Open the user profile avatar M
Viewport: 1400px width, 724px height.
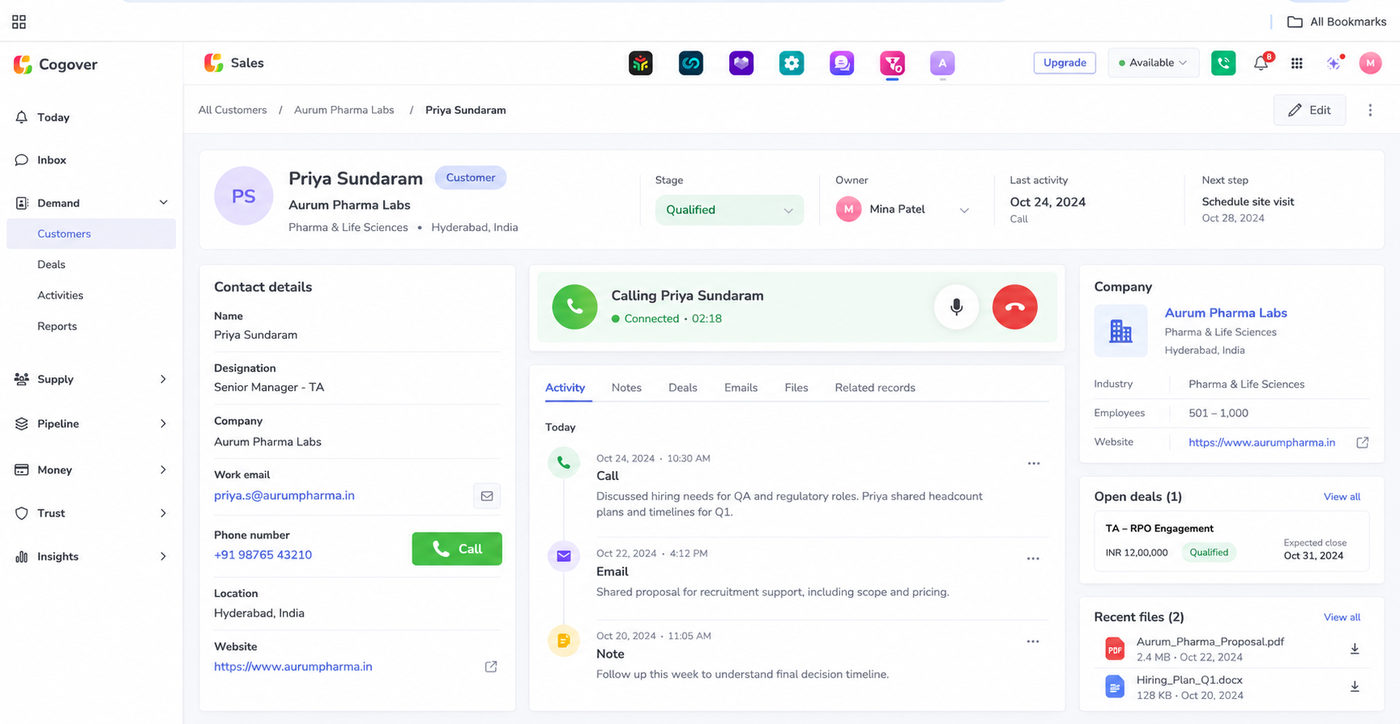point(1370,63)
